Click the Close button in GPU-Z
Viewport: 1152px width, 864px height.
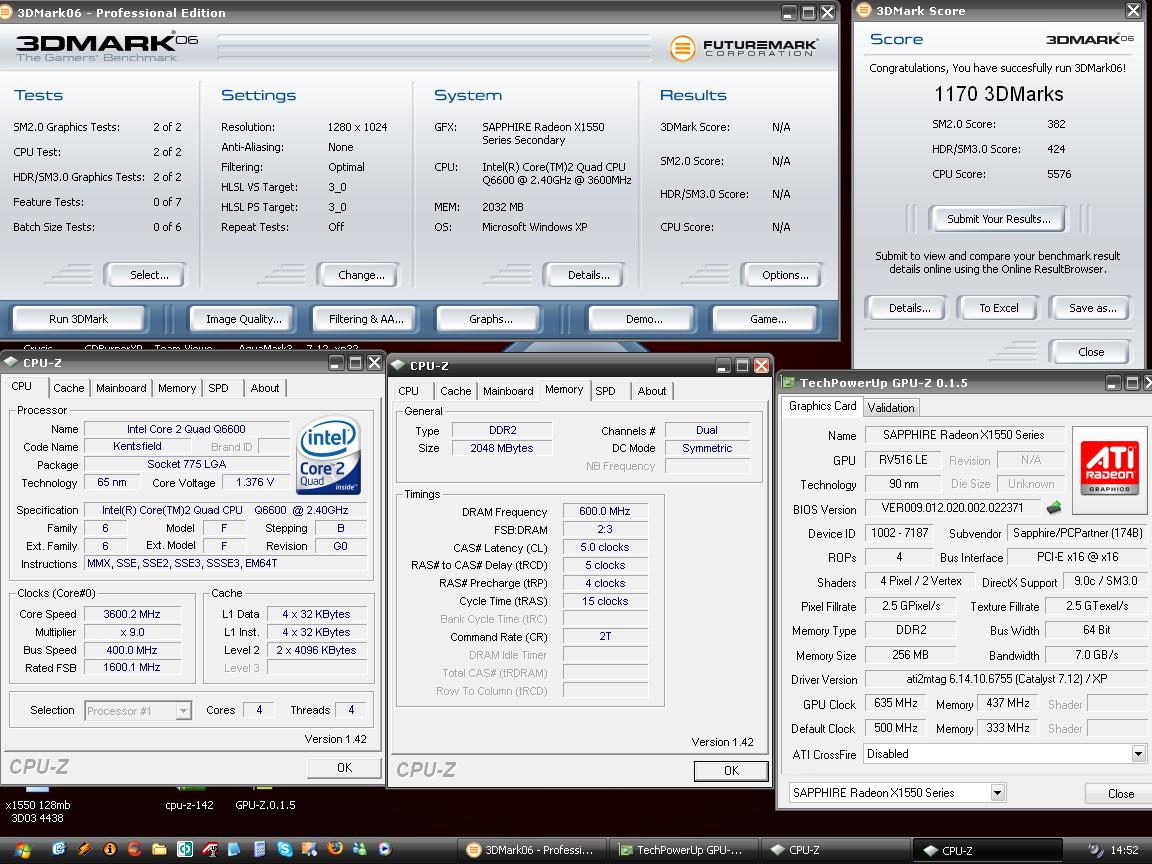pos(1120,793)
